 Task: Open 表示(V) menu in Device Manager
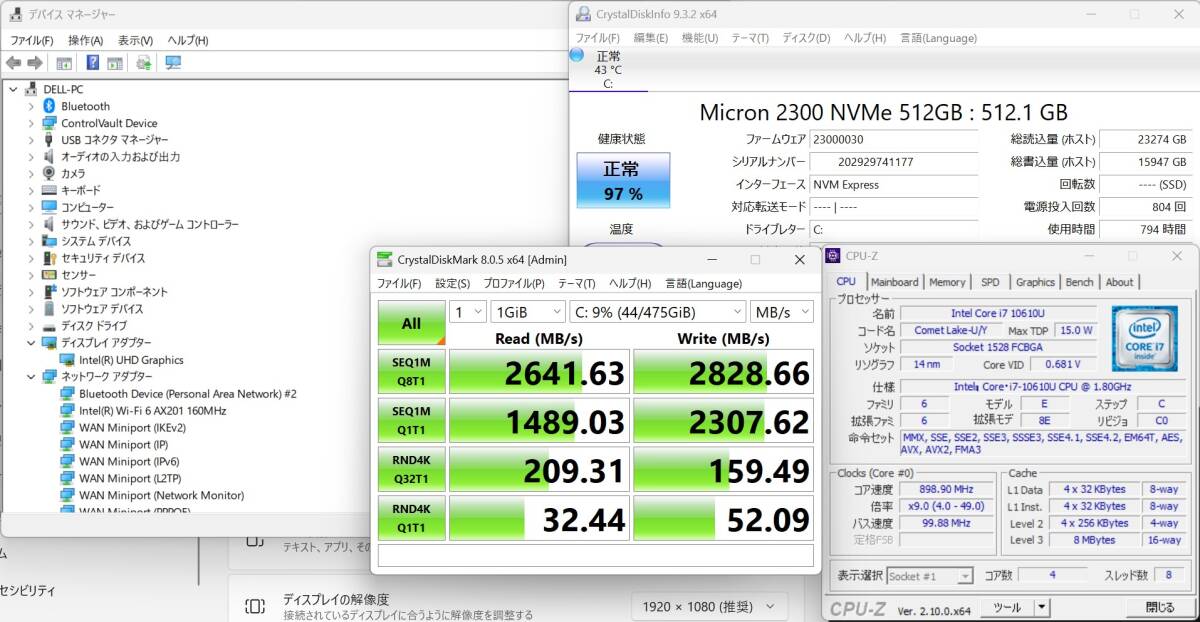point(135,40)
